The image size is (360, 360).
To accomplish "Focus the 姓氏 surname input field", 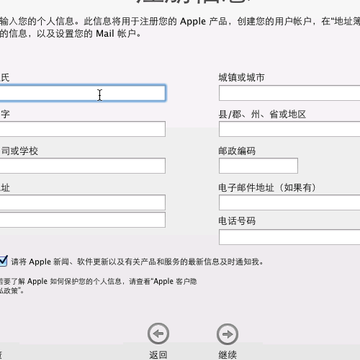I will 82,93.
